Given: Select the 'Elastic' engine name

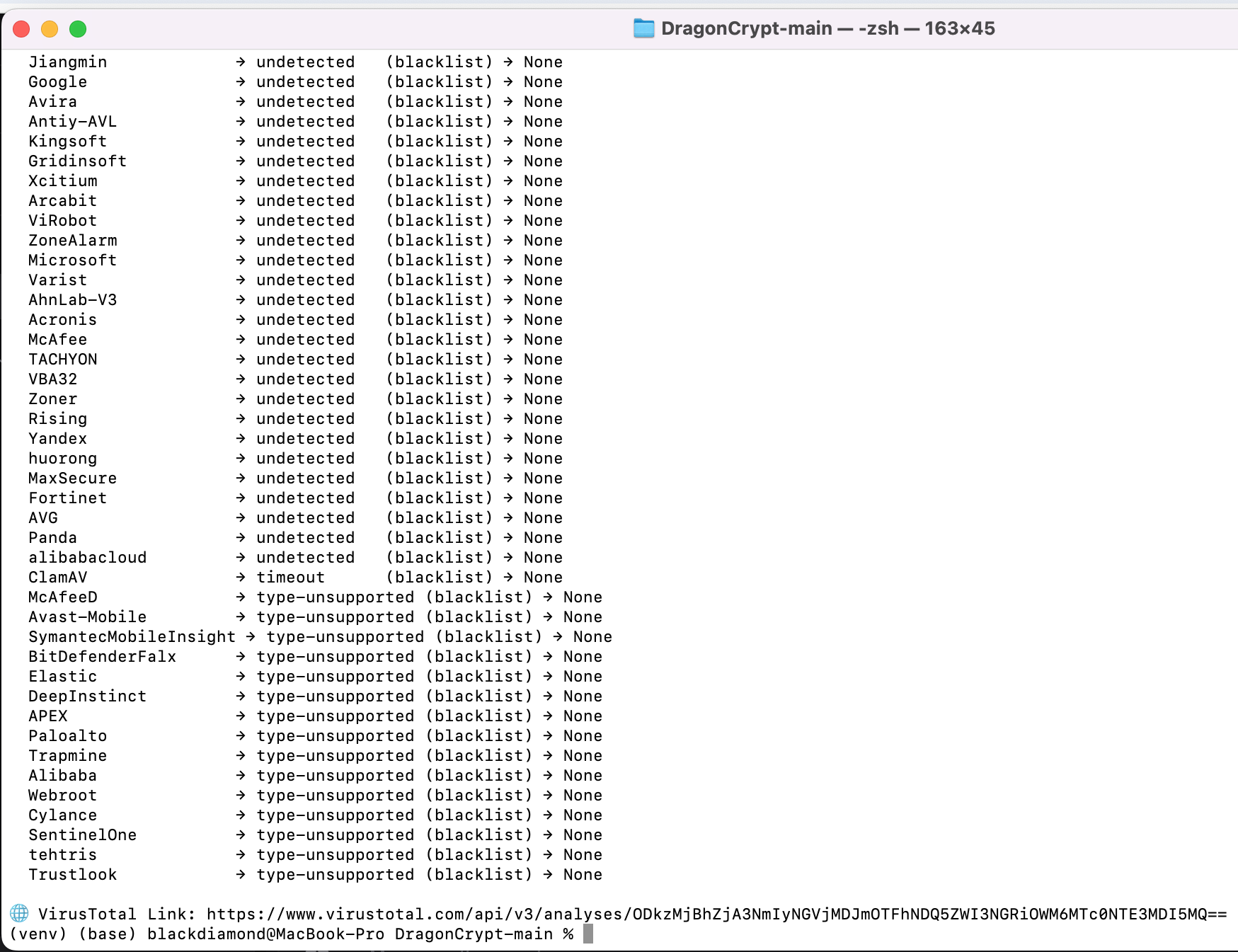Looking at the screenshot, I should click(x=63, y=677).
